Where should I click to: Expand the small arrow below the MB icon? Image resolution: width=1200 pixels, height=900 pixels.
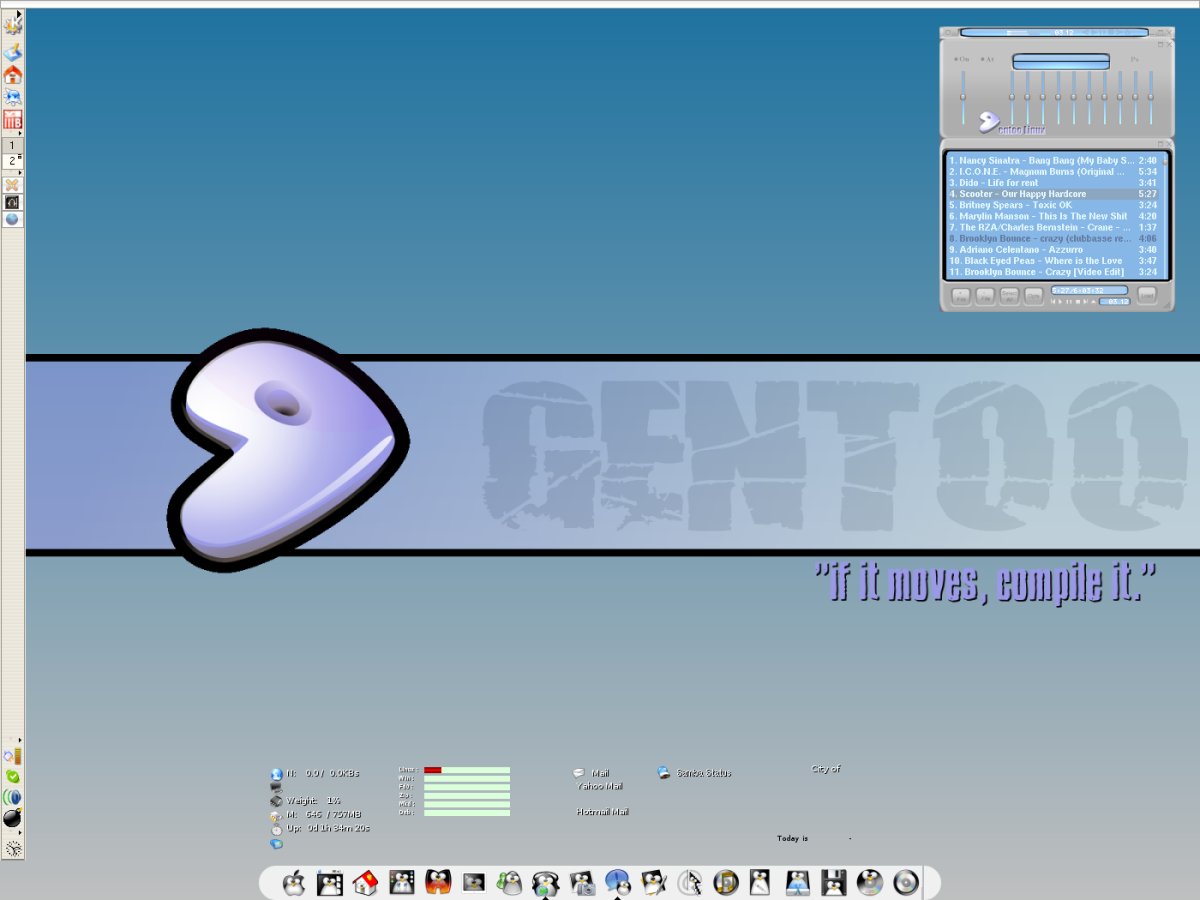19,133
